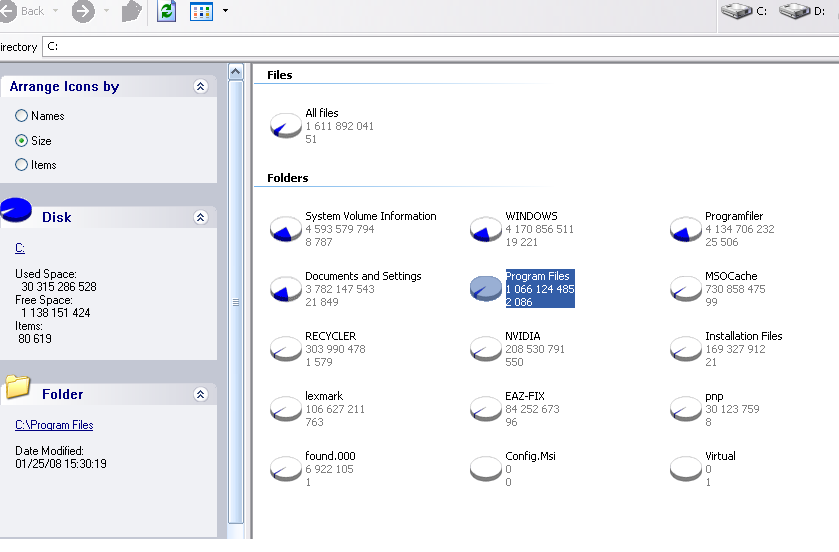839x552 pixels.
Task: Select the "Documents and Settings" name
Action: coord(363,276)
